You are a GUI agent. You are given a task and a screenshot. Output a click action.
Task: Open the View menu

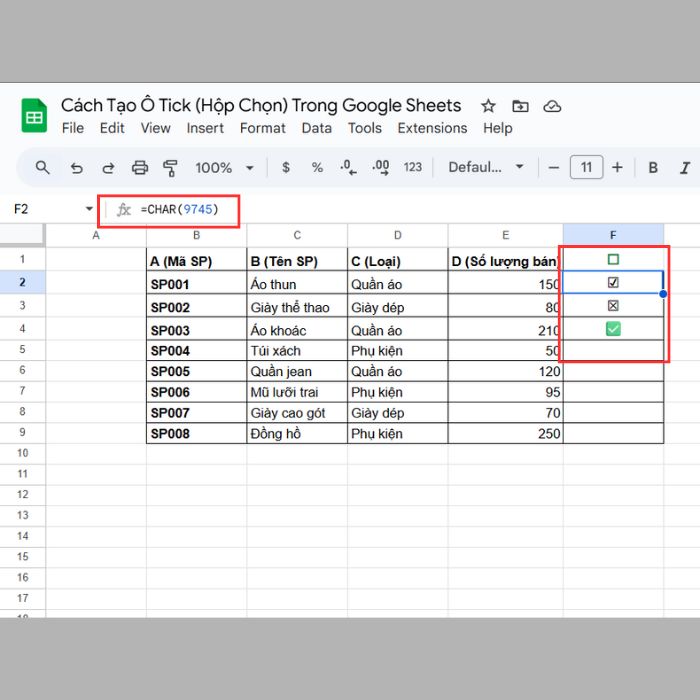pos(155,128)
